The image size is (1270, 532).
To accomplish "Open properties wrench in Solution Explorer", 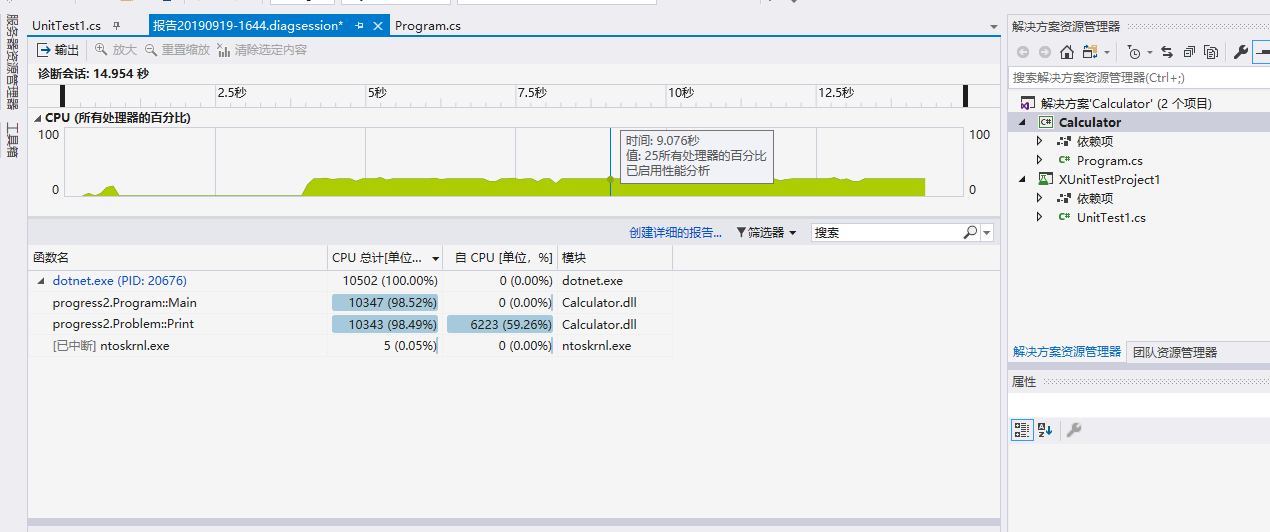I will [x=1241, y=52].
